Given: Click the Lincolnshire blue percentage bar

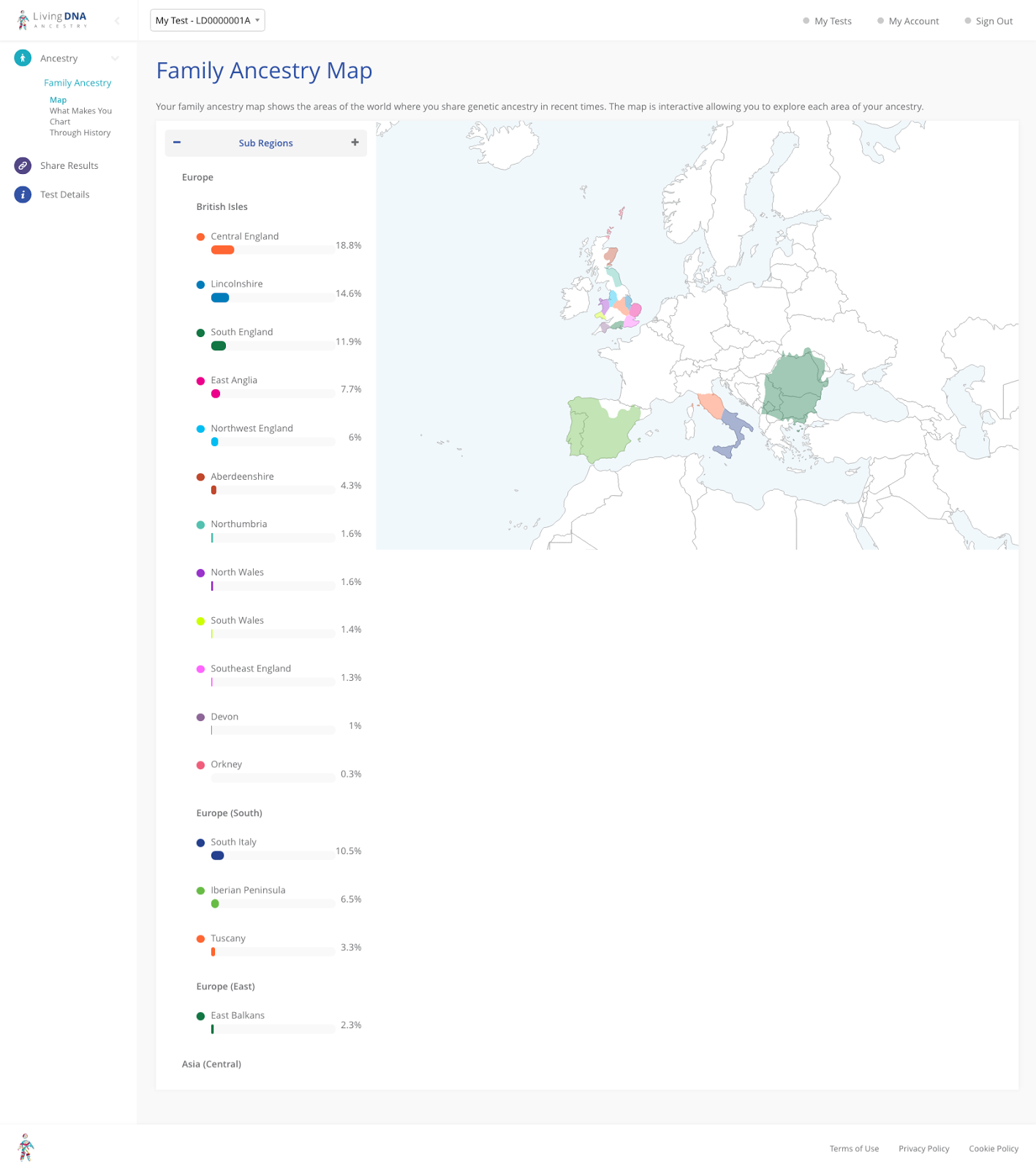Looking at the screenshot, I should pyautogui.click(x=220, y=298).
